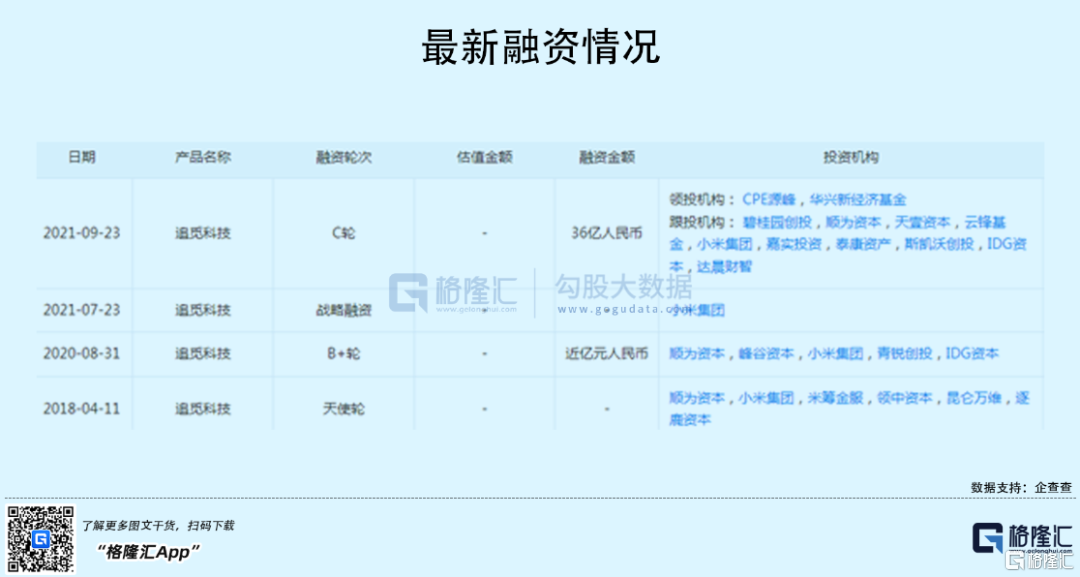Open the 碧桂园创投 investor link
This screenshot has width=1080, height=577.
[777, 222]
